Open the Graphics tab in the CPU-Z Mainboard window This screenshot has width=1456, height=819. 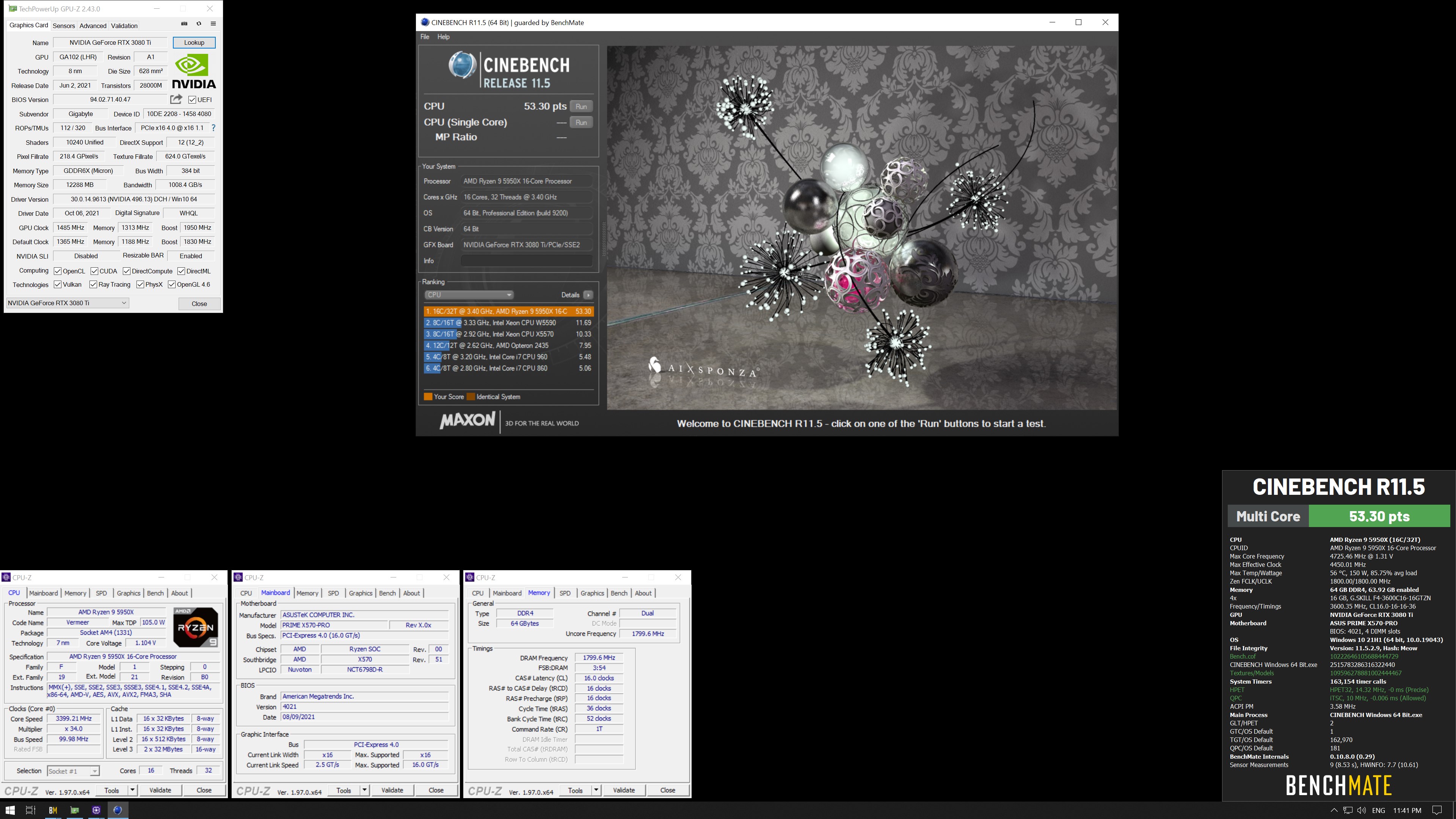[x=360, y=593]
